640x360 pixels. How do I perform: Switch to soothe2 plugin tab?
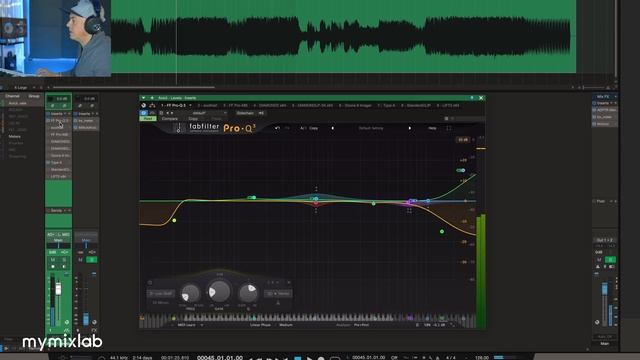[207, 105]
